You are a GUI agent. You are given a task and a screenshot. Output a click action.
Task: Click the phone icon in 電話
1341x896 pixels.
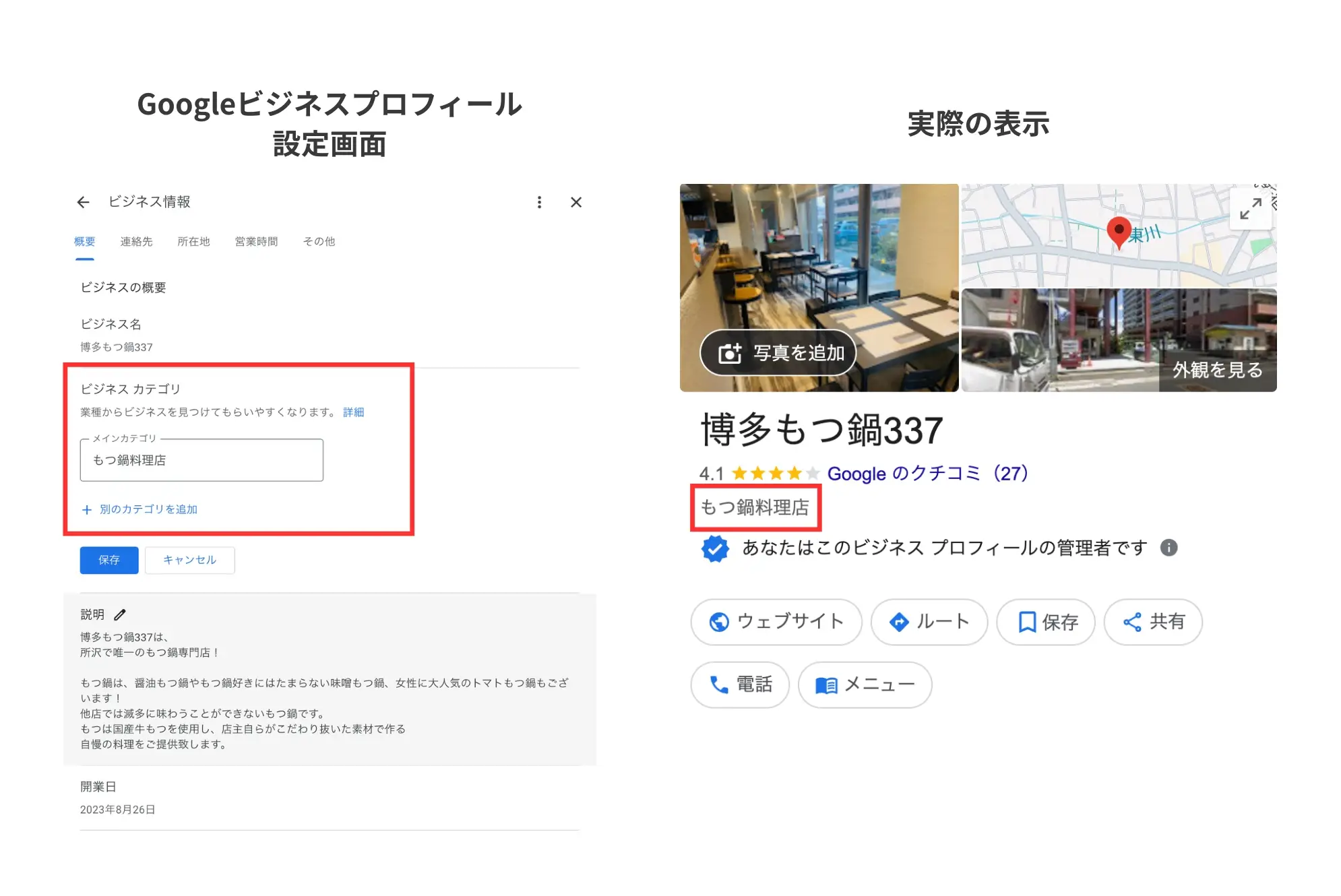point(719,685)
